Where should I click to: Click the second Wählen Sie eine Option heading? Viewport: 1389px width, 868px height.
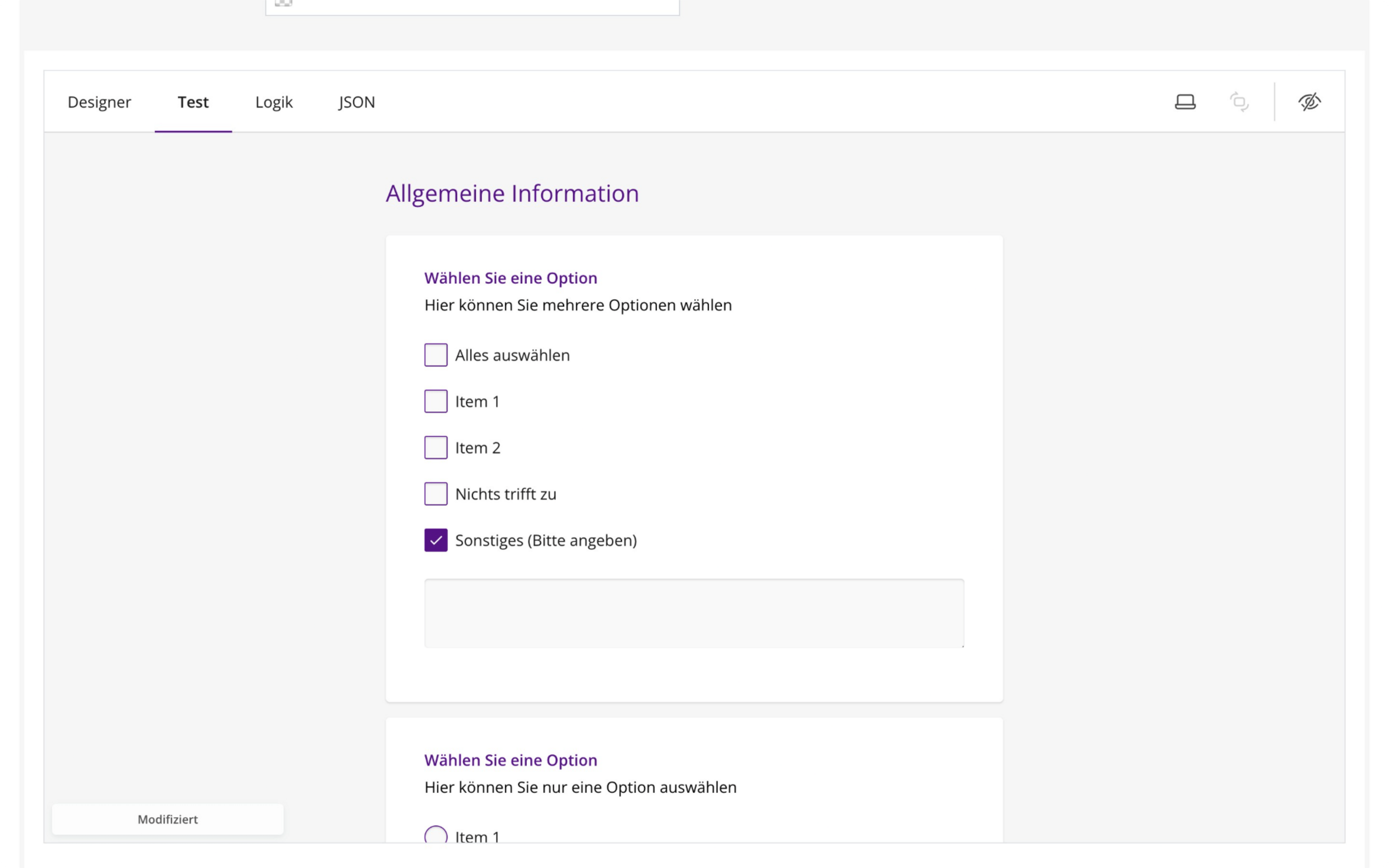tap(510, 760)
